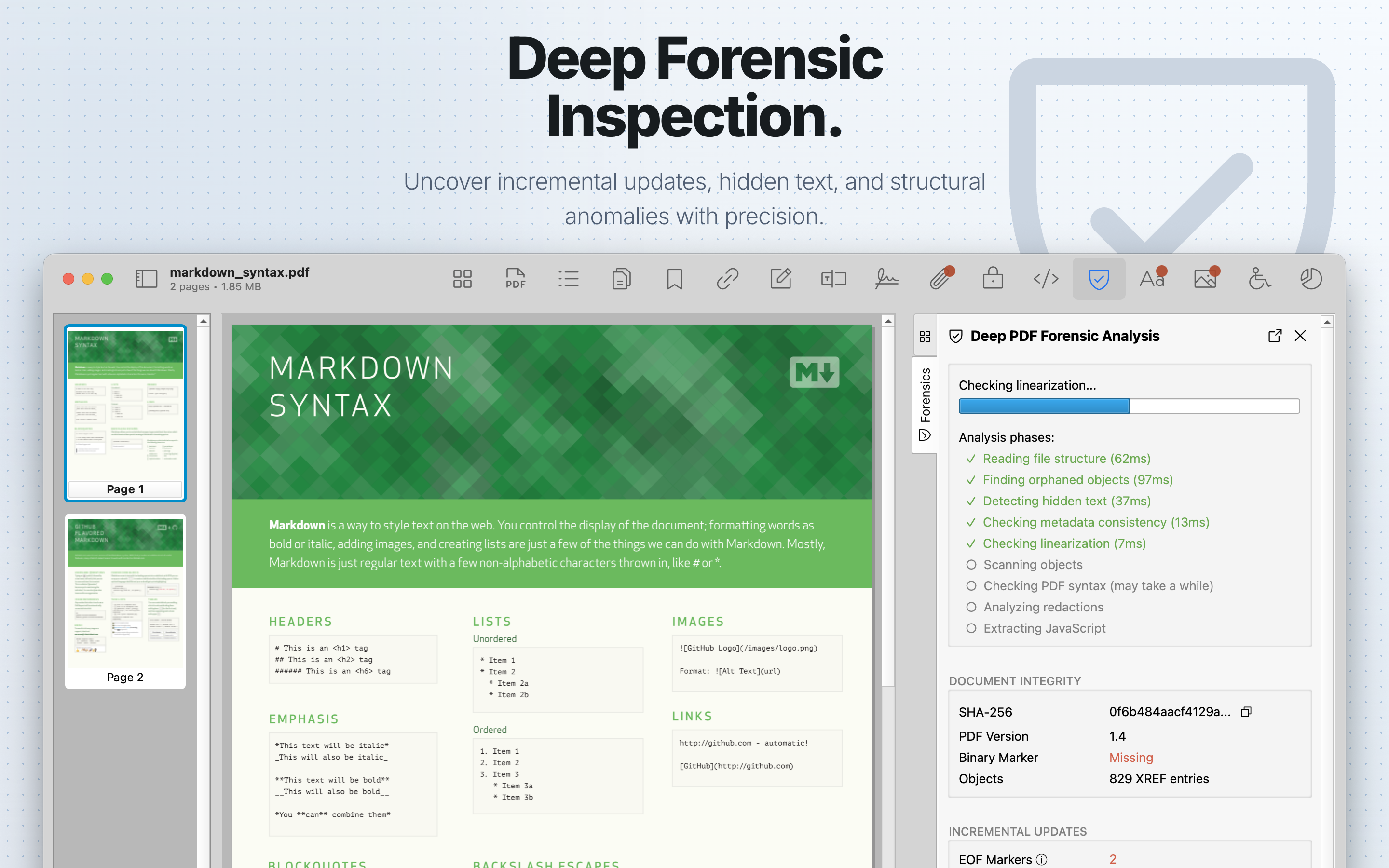Screen dimensions: 1389x868
Task: Open the pages document tool
Action: (x=622, y=279)
